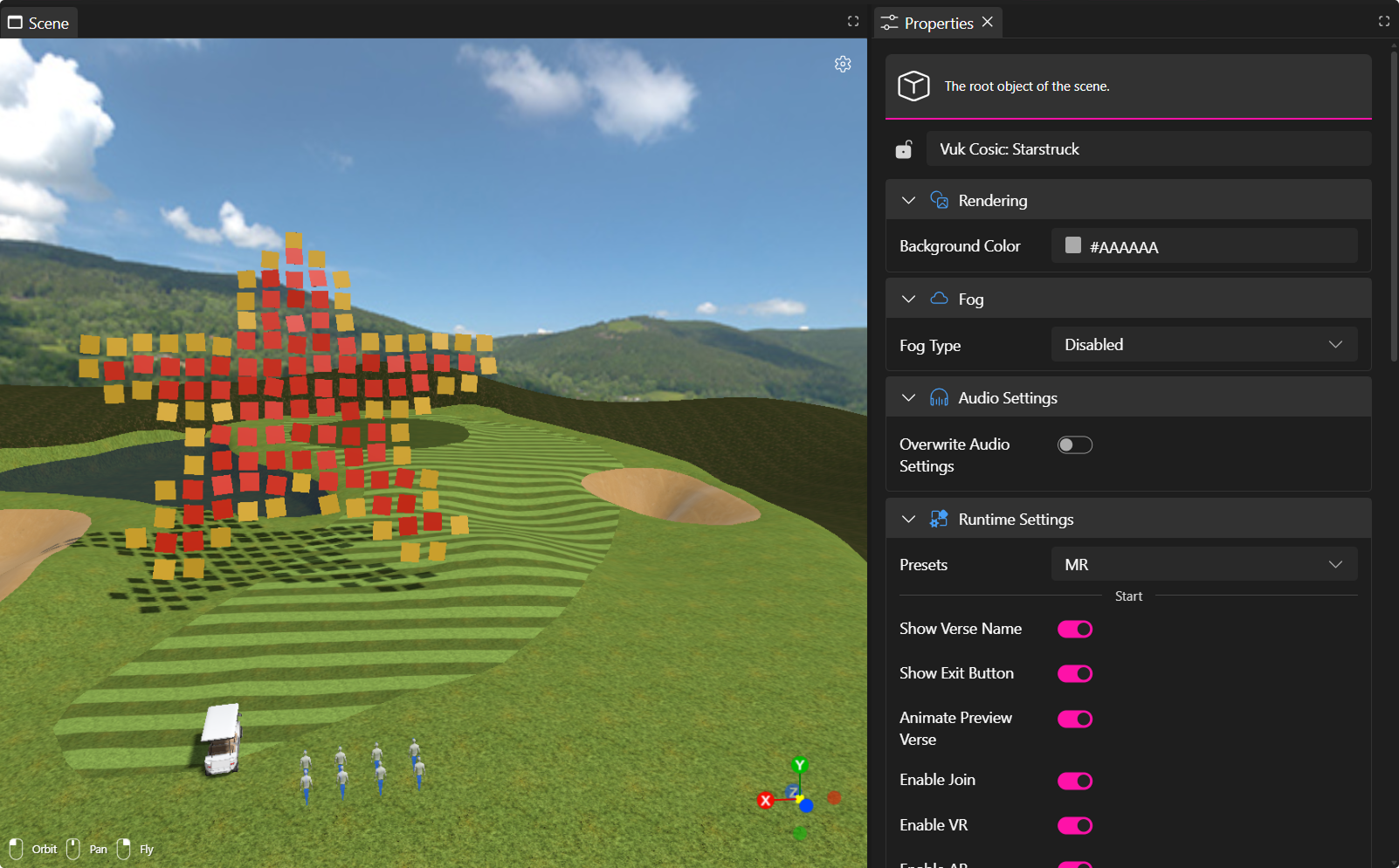
Task: Edit the scene name field
Action: [1147, 149]
